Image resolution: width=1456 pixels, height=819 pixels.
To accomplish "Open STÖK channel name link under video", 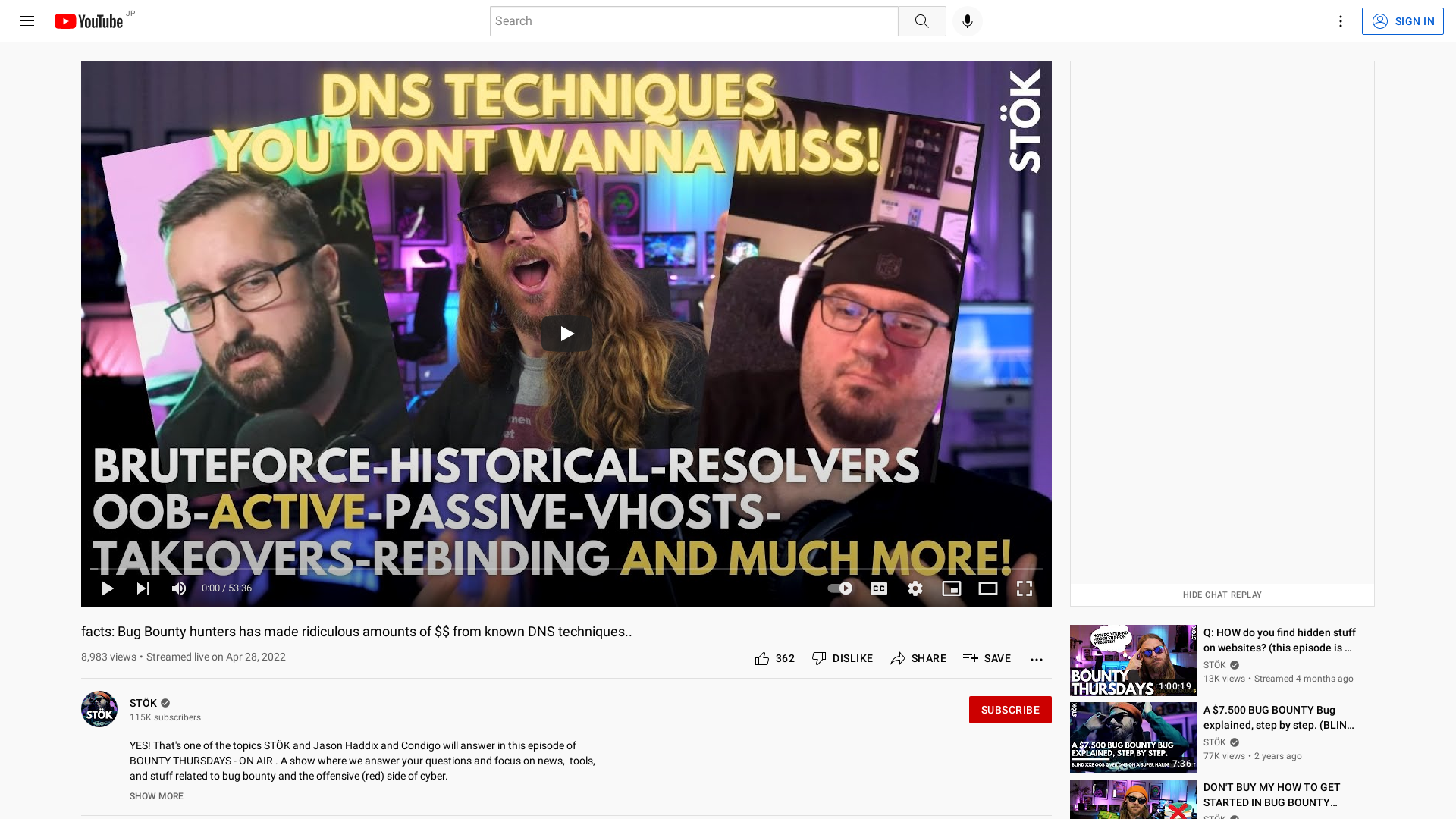I will click(x=143, y=703).
